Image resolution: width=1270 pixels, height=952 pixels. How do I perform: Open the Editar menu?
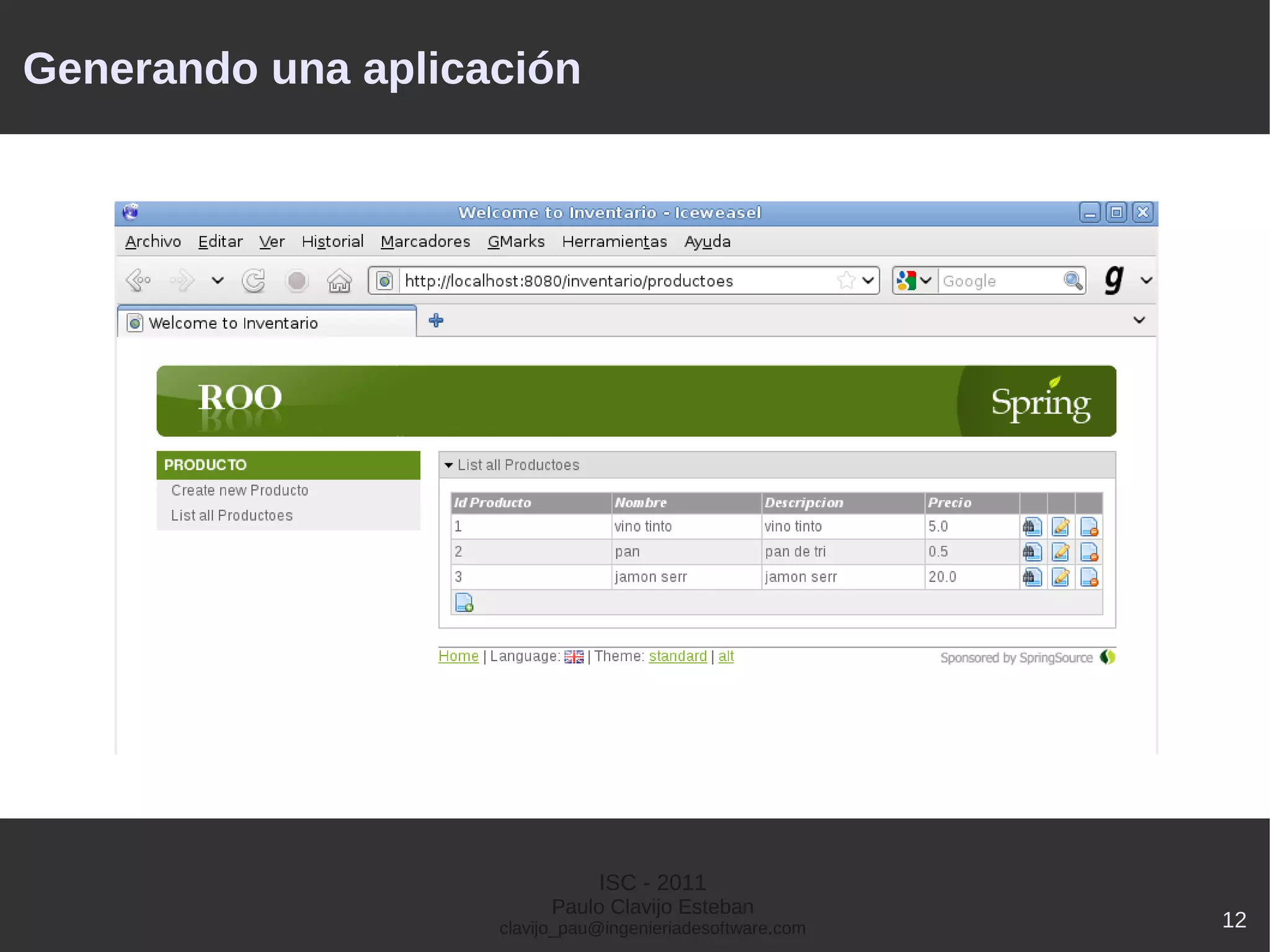pyautogui.click(x=220, y=241)
